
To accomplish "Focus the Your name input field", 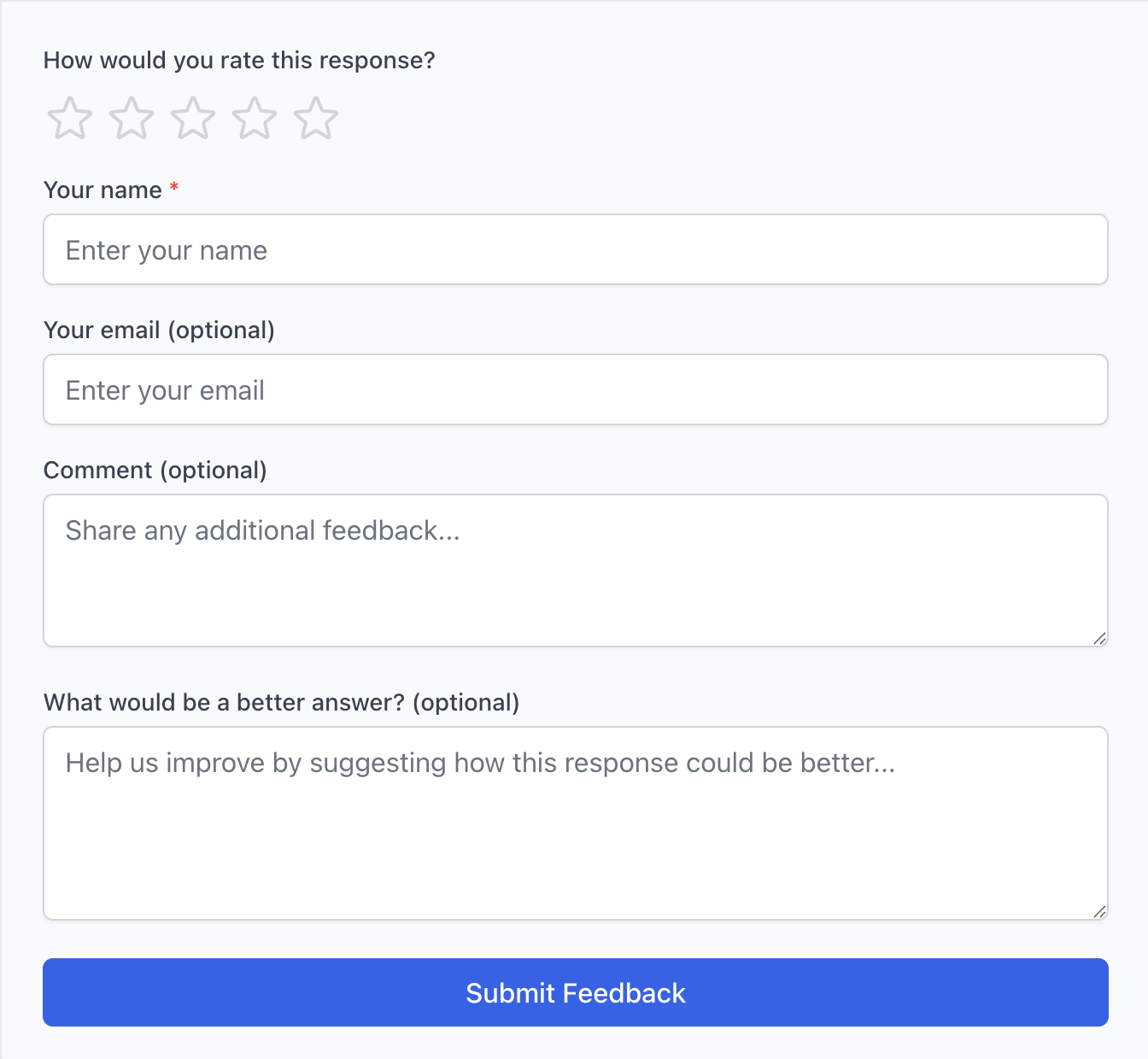I will click(x=576, y=249).
